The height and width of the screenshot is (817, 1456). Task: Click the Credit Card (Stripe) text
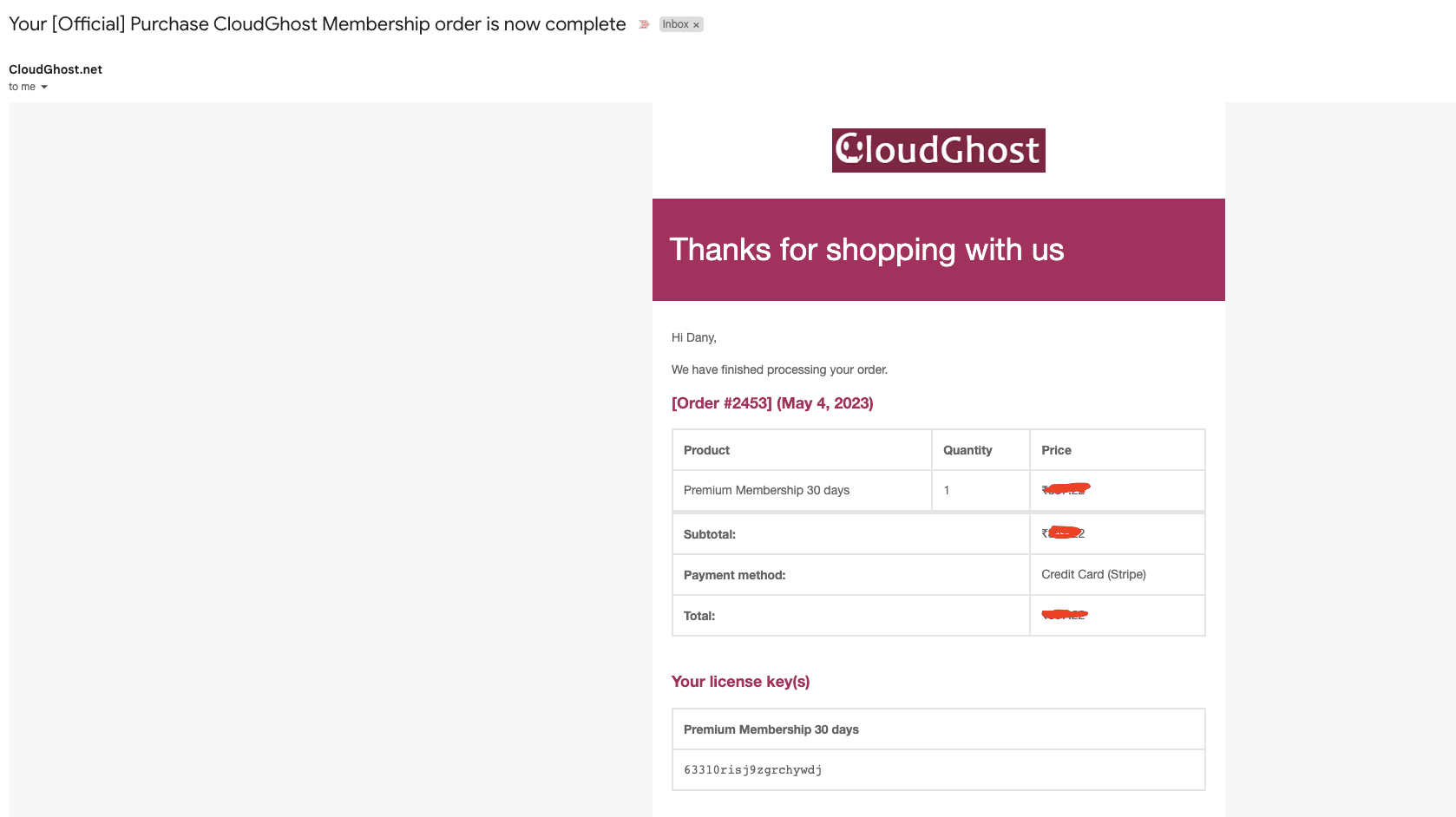[x=1093, y=574]
